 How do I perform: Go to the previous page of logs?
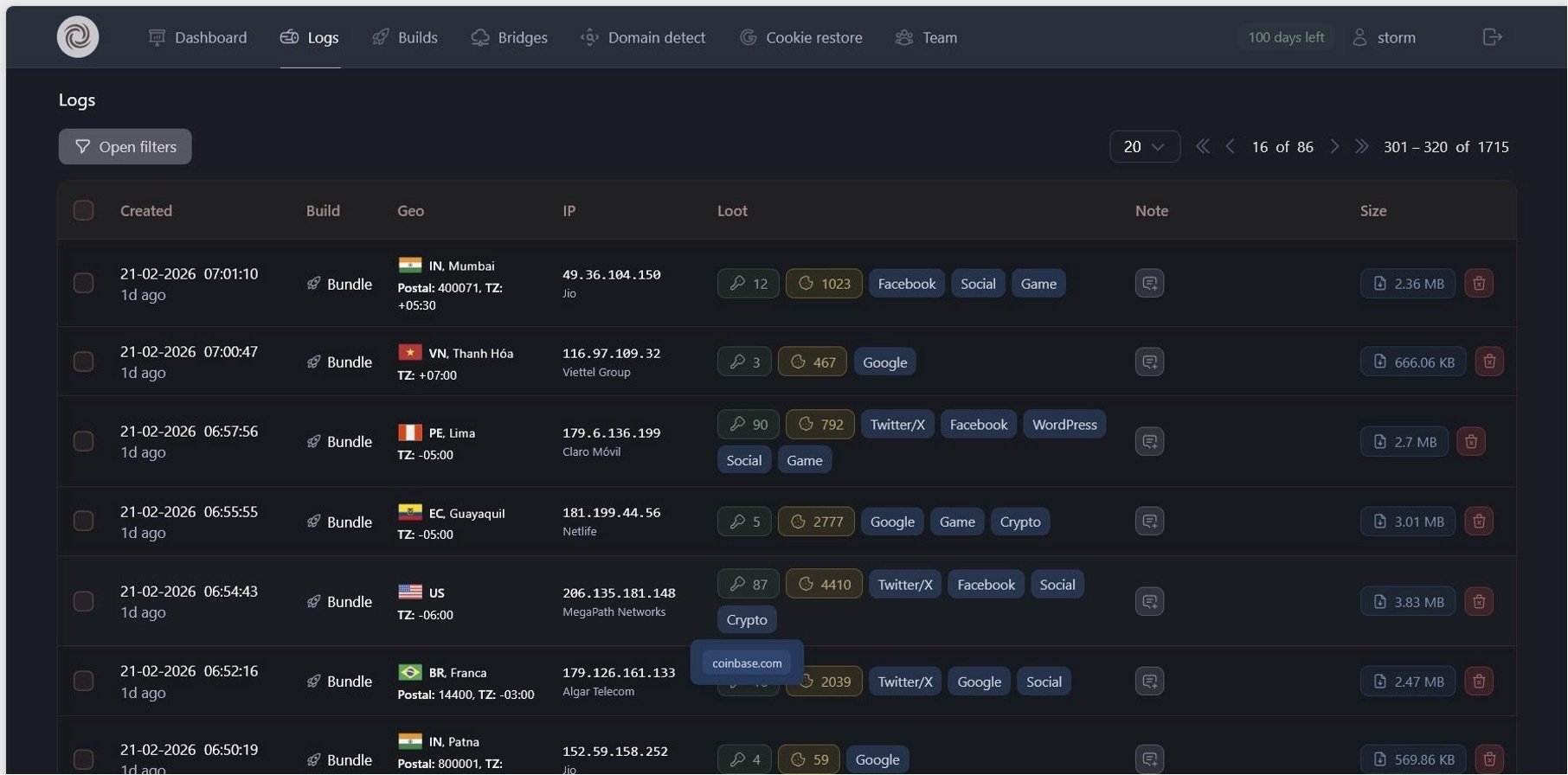pyautogui.click(x=1230, y=147)
